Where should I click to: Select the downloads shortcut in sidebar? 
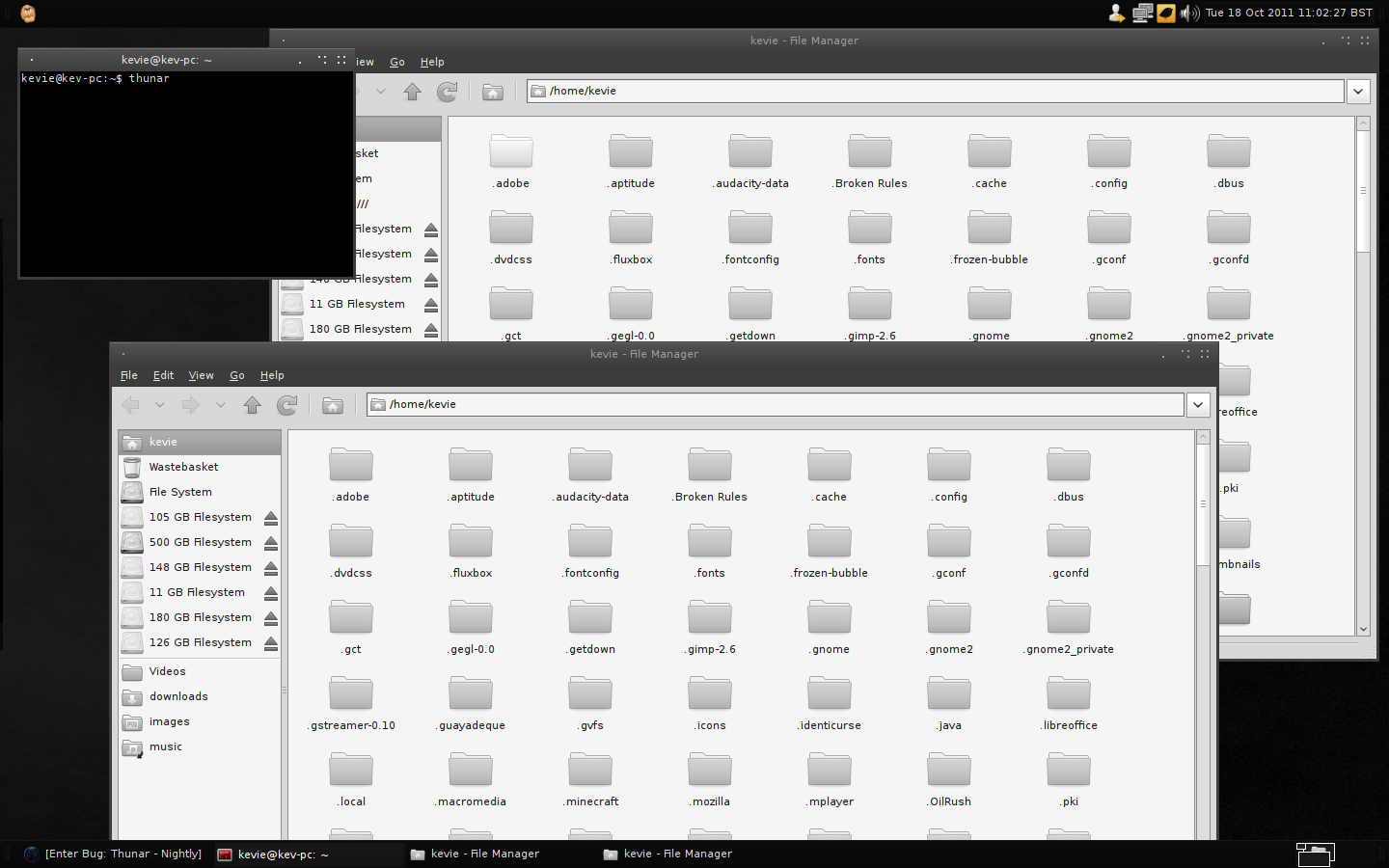[178, 696]
